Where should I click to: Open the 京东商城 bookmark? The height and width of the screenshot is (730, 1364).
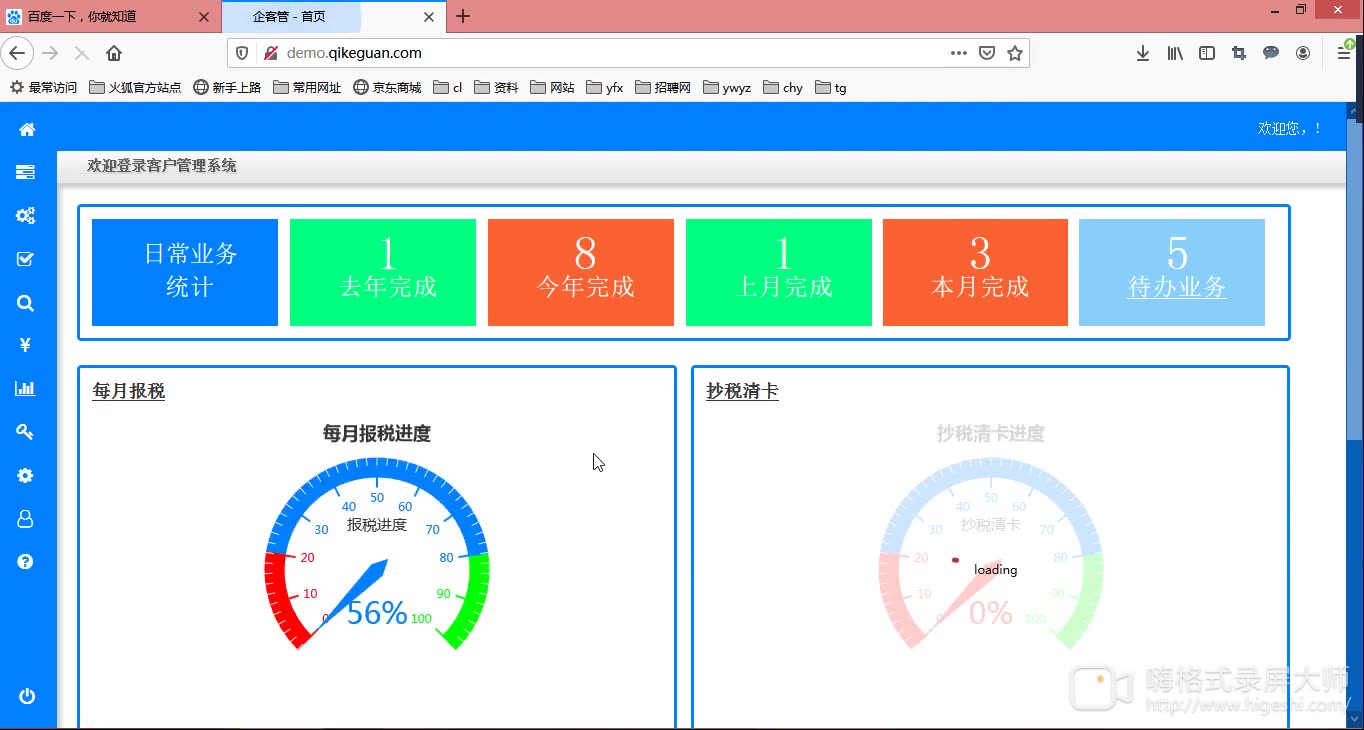[x=387, y=87]
